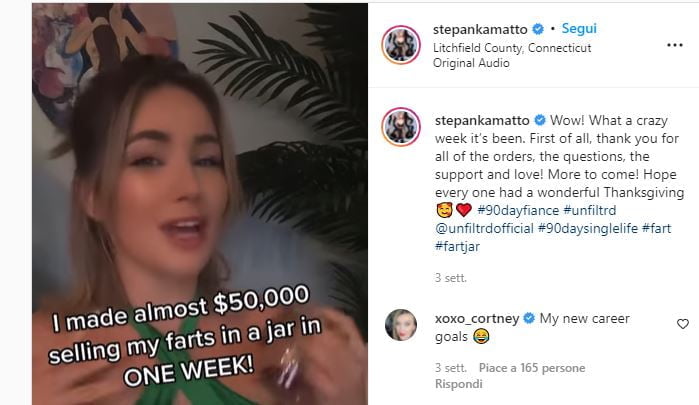View likes via Piace a 165 persone
The width and height of the screenshot is (699, 405).
532,368
